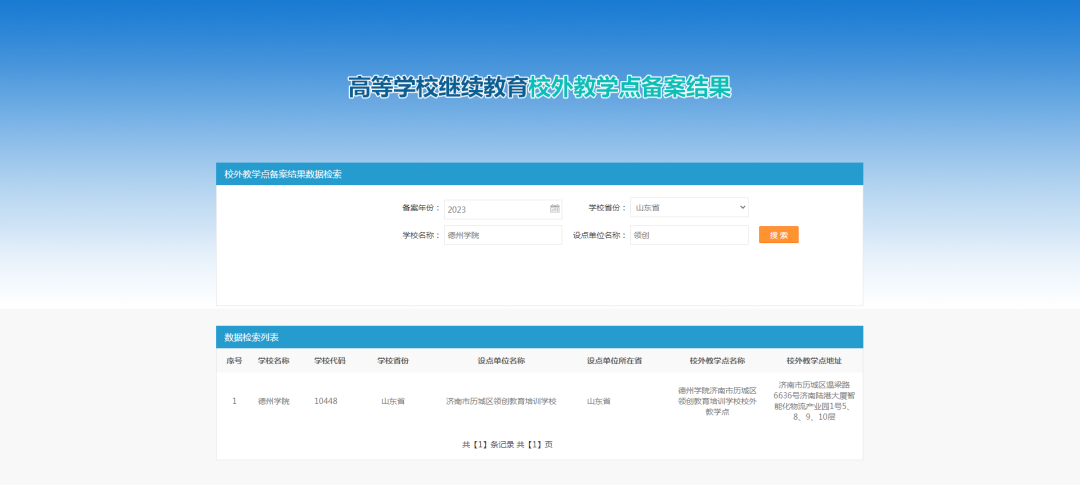The width and height of the screenshot is (1080, 485).
Task: Select the 德州学院 cell in row 1
Action: (x=273, y=401)
